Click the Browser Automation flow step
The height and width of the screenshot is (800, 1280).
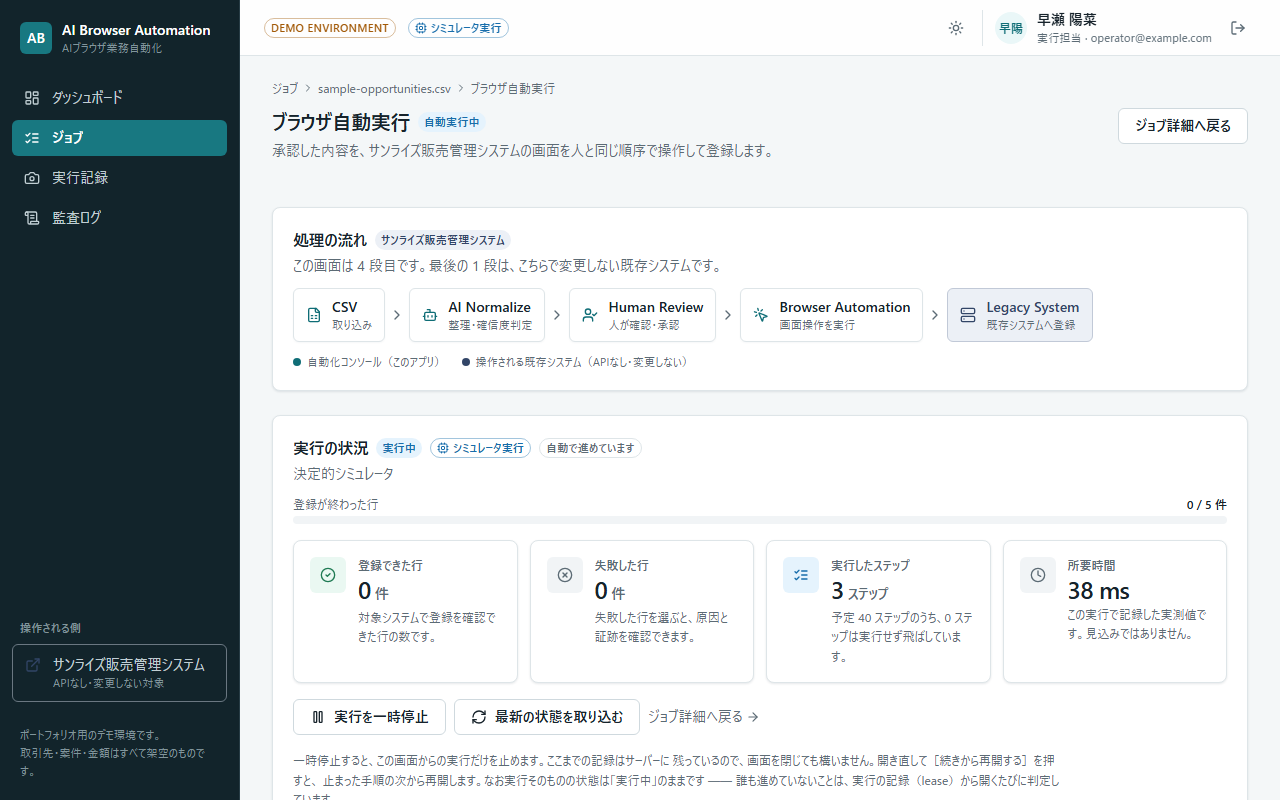point(832,315)
